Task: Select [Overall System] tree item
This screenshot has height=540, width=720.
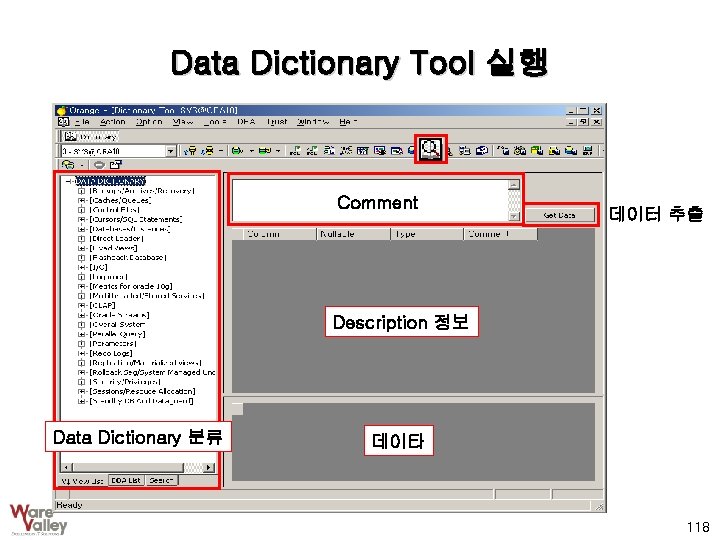Action: [118, 324]
